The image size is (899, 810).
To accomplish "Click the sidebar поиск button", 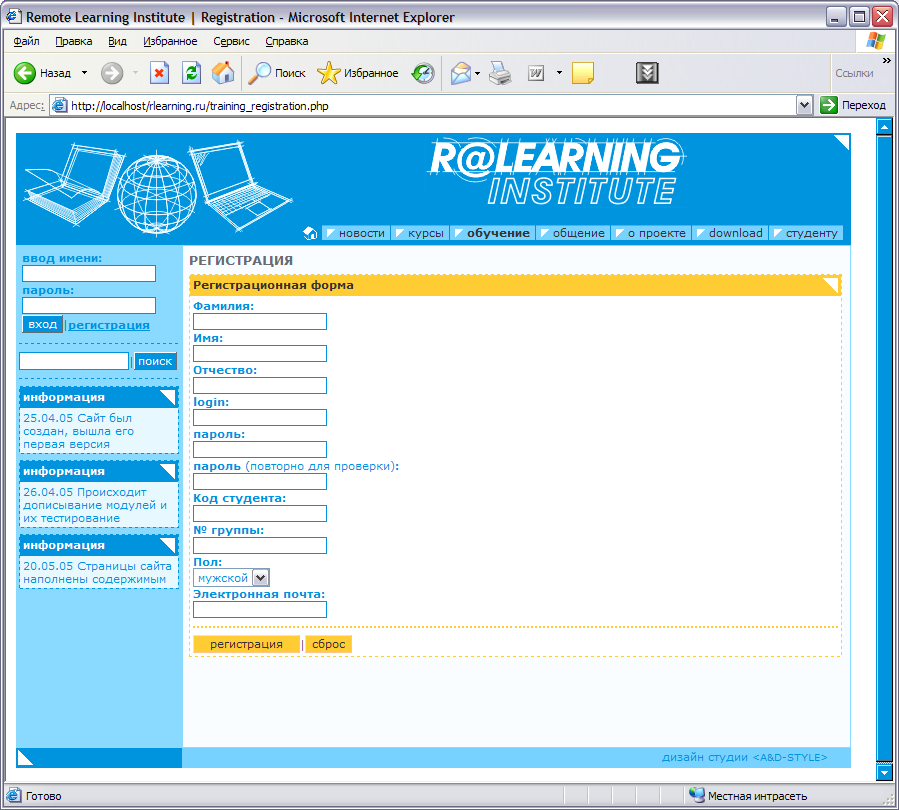I will click(155, 361).
